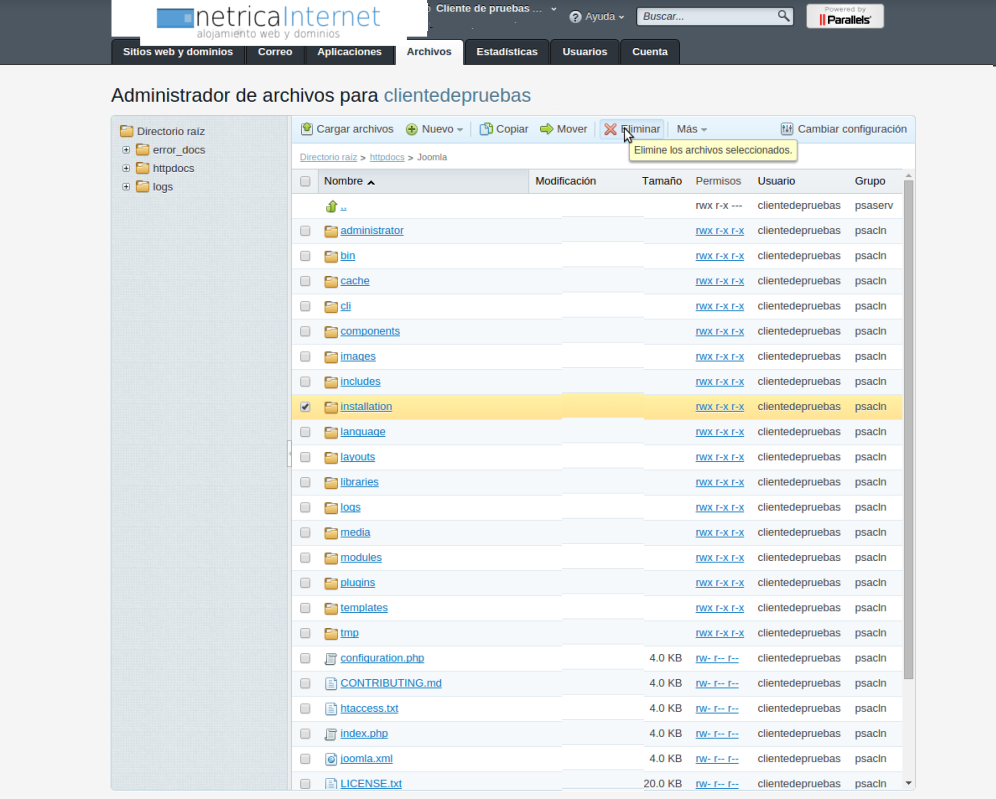Toggle the select-all checkbox in header

[305, 182]
